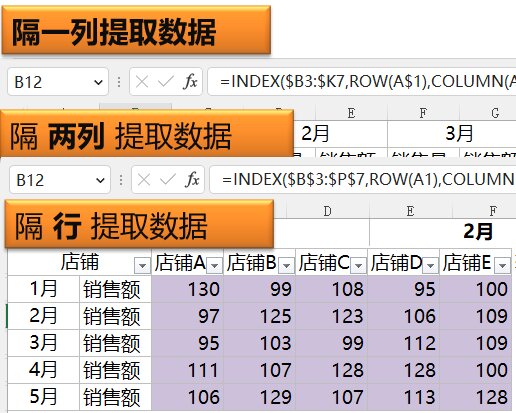Click the enter checkmark icon beside the $B3:$K7 formula
Viewport: 516px width, 413px height.
click(x=165, y=82)
